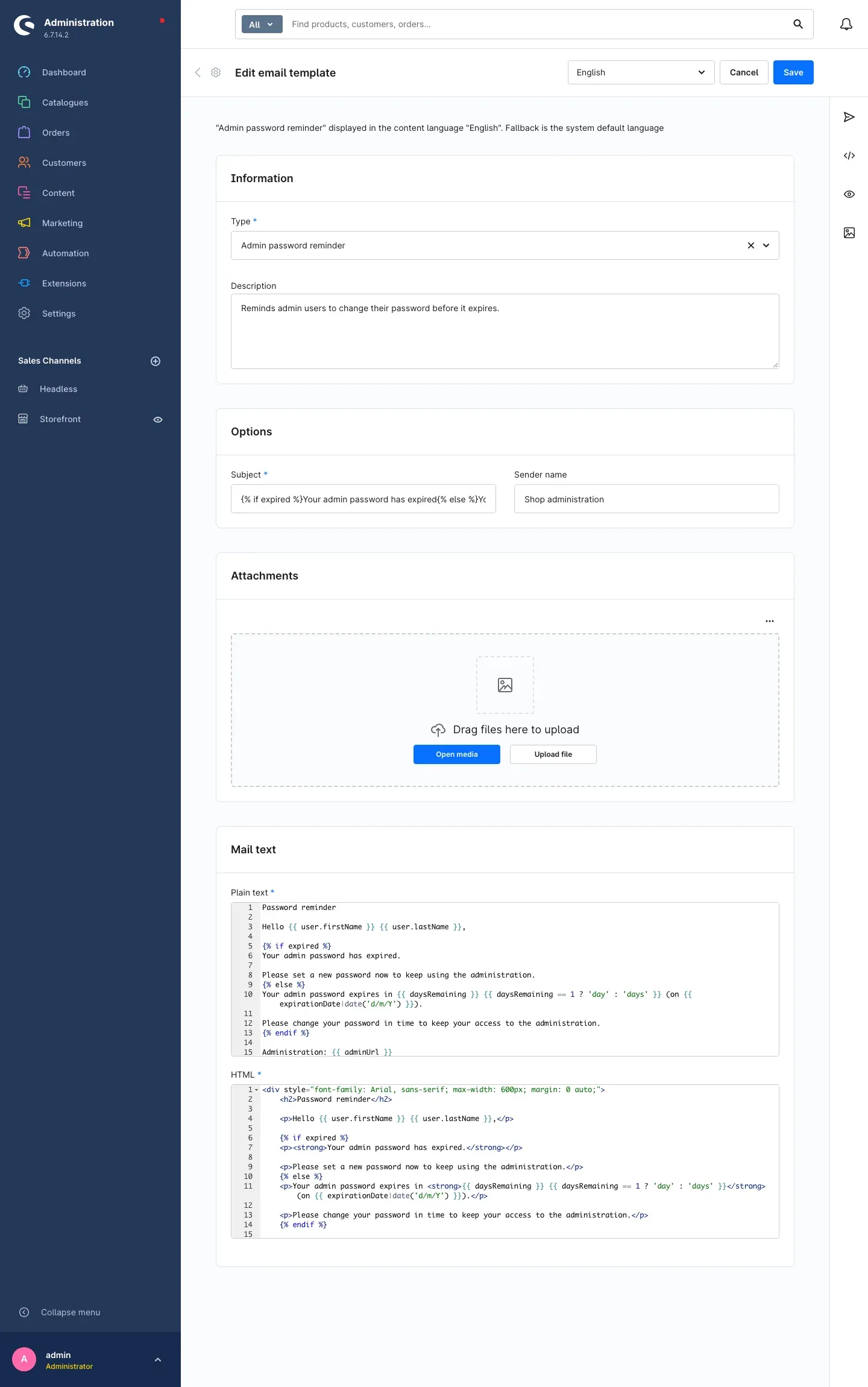Click the Settings gear icon in sidebar
The height and width of the screenshot is (1387, 868).
click(24, 314)
